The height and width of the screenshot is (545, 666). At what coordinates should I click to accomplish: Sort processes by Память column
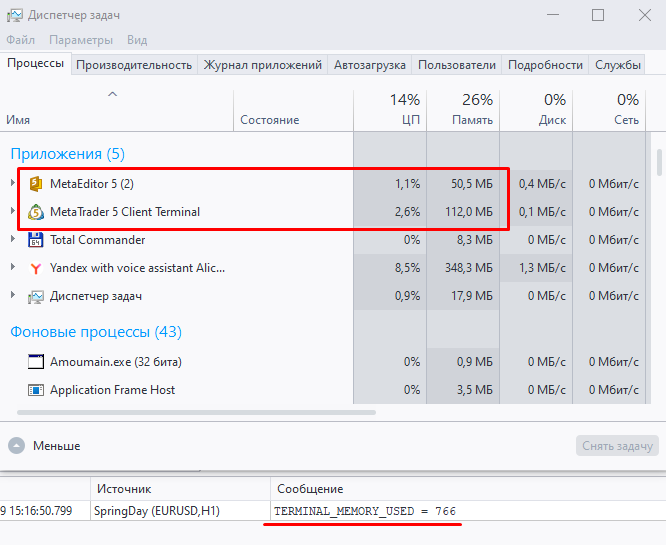click(x=463, y=109)
